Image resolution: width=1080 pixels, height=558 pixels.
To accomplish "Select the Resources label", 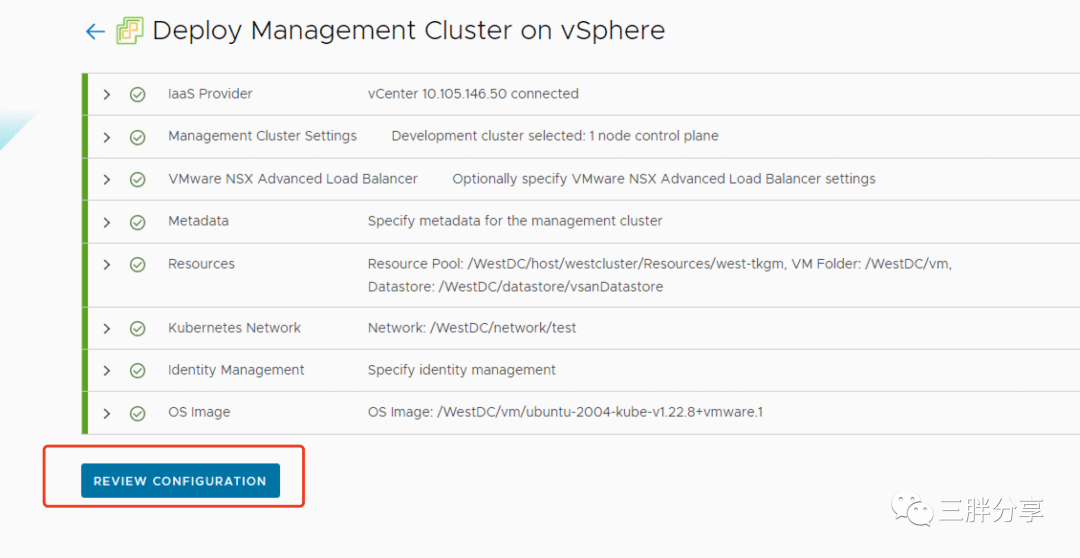I will pyautogui.click(x=201, y=263).
